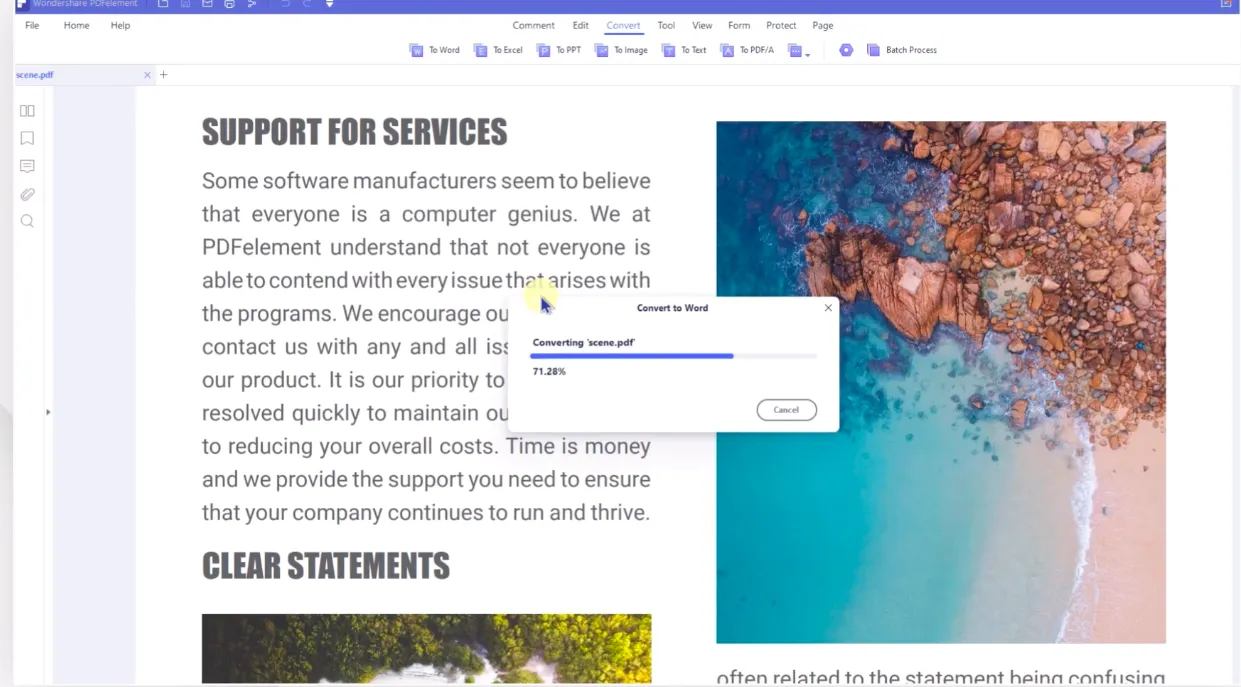Click the undo arrow in title bar
1241x687 pixels.
pos(285,4)
